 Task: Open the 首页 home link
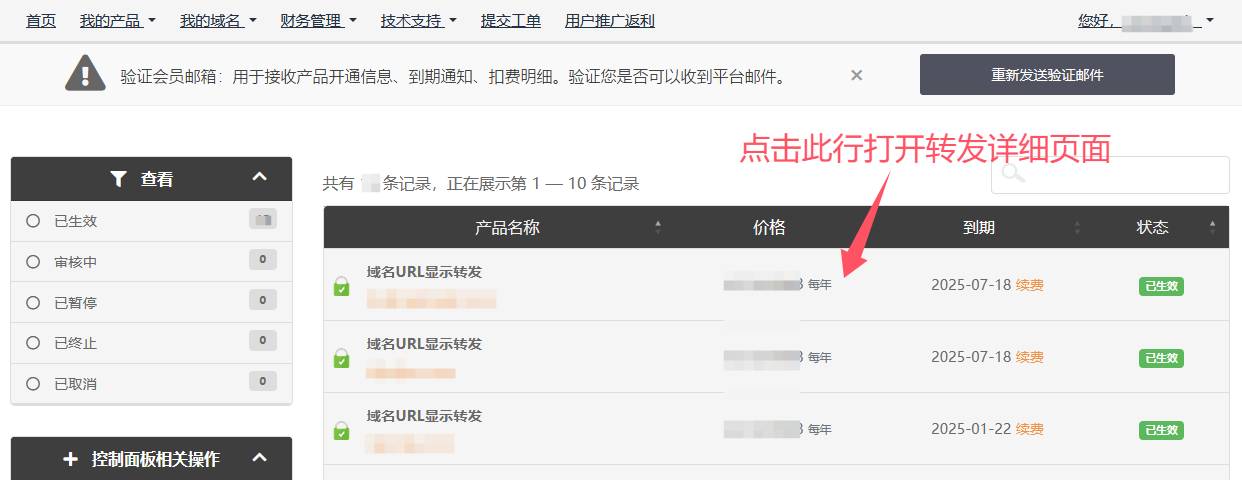click(x=41, y=20)
